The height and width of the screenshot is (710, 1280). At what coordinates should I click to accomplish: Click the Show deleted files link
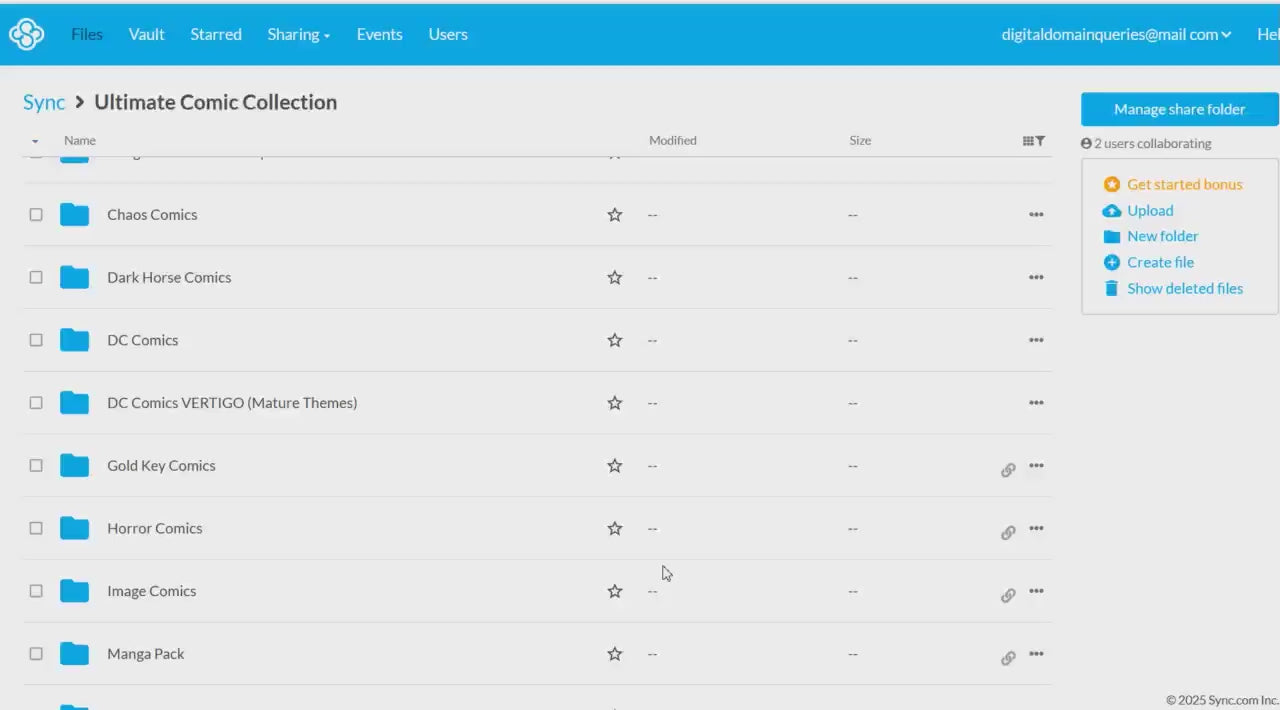point(1184,288)
